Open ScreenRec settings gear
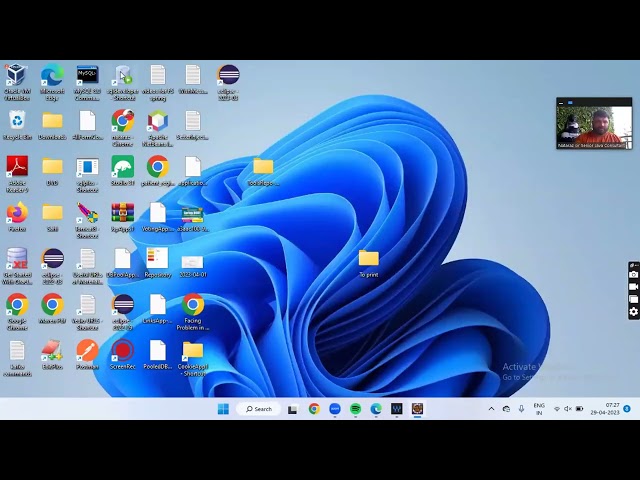This screenshot has width=640, height=480. [x=633, y=312]
